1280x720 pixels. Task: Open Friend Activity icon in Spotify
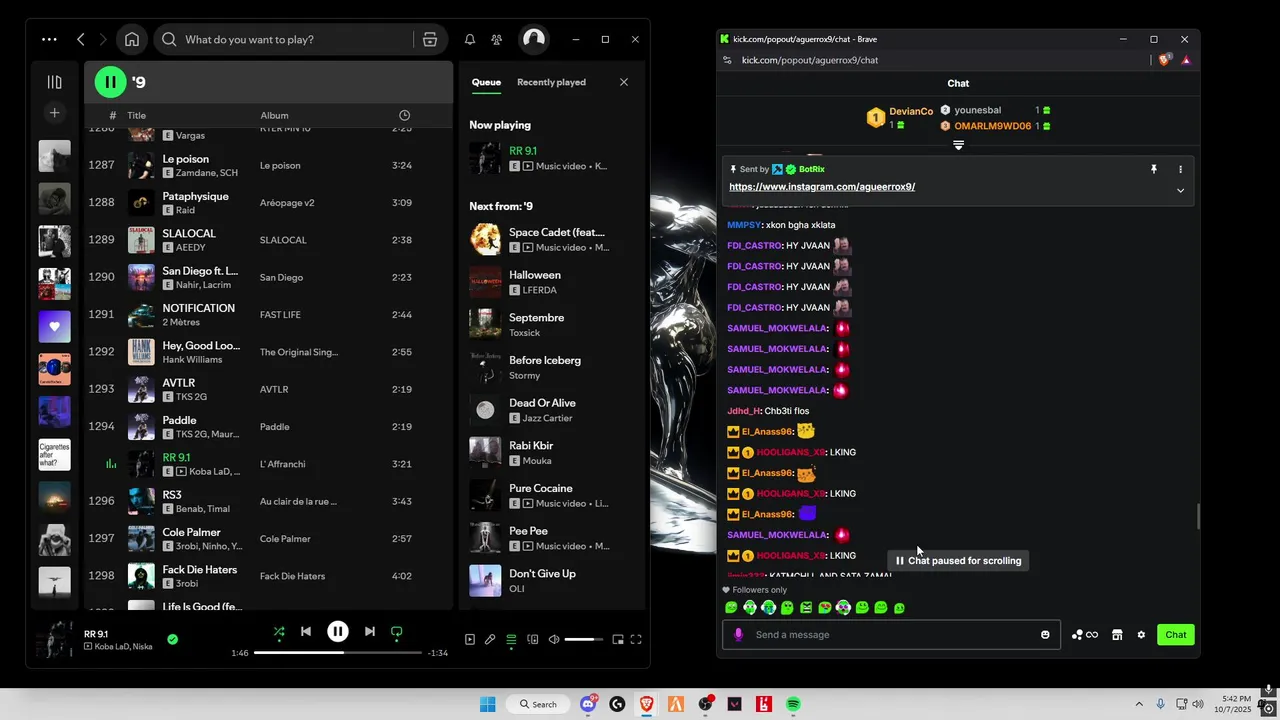click(497, 39)
